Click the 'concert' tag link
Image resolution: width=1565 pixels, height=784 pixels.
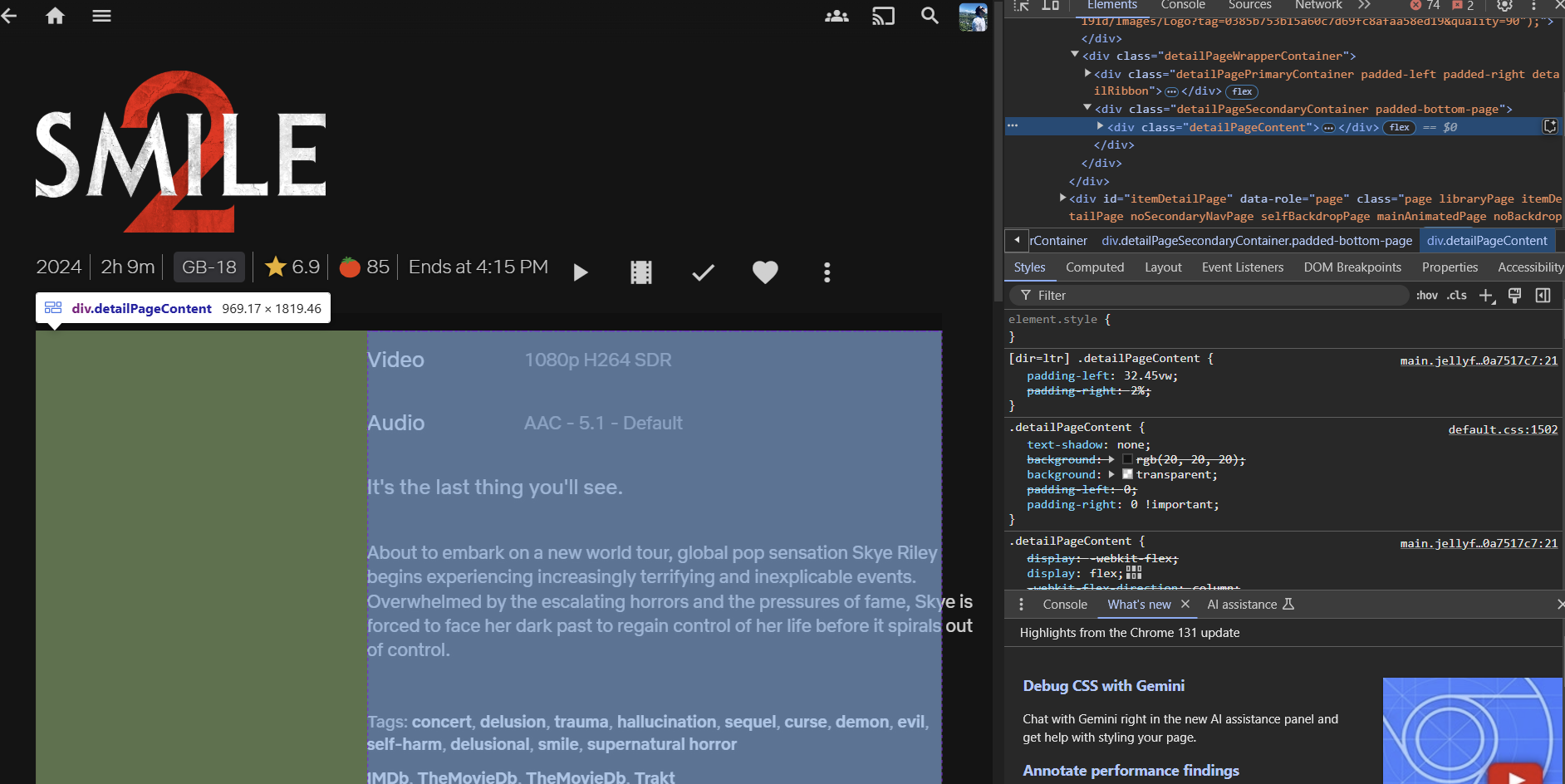tap(441, 722)
